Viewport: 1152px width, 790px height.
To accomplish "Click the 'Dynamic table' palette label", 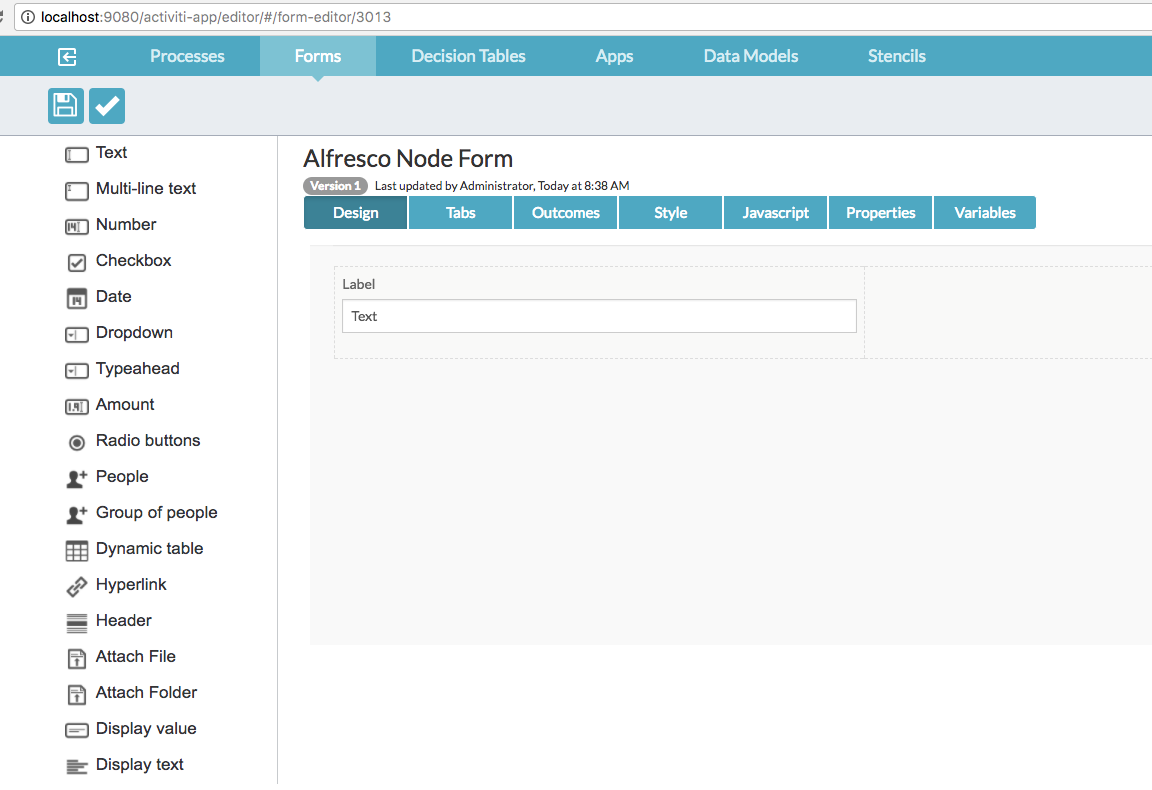I will click(150, 549).
